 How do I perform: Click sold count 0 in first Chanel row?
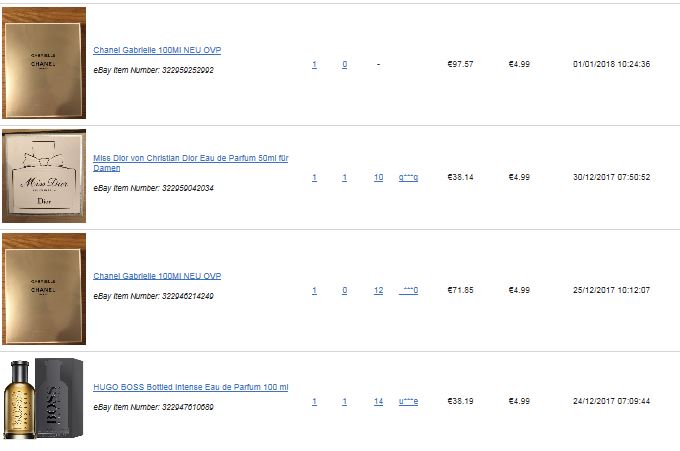pos(344,64)
